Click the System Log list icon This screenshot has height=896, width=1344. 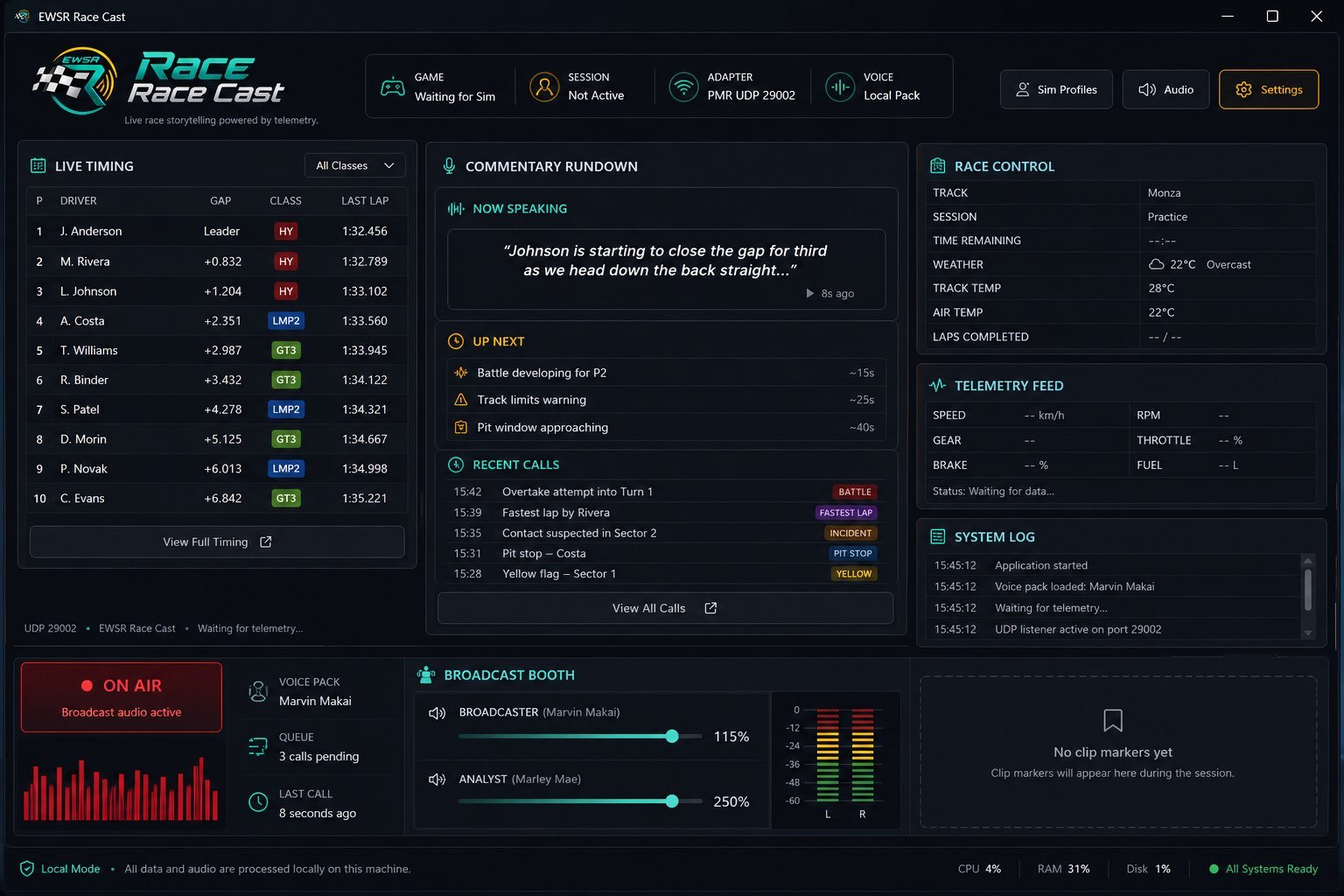[x=938, y=536]
